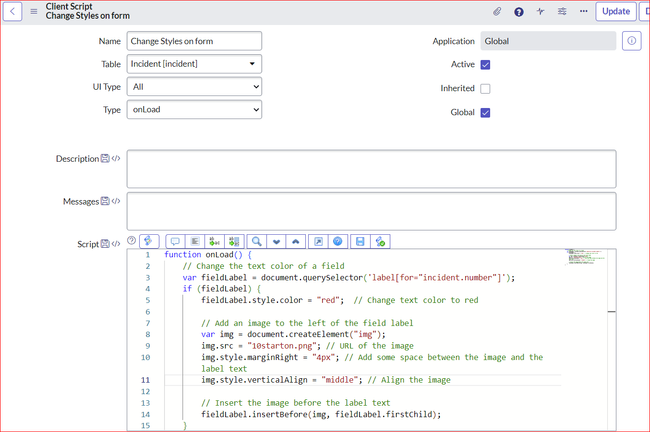Click the replace toolbar icon
The width and height of the screenshot is (650, 432).
tap(214, 241)
